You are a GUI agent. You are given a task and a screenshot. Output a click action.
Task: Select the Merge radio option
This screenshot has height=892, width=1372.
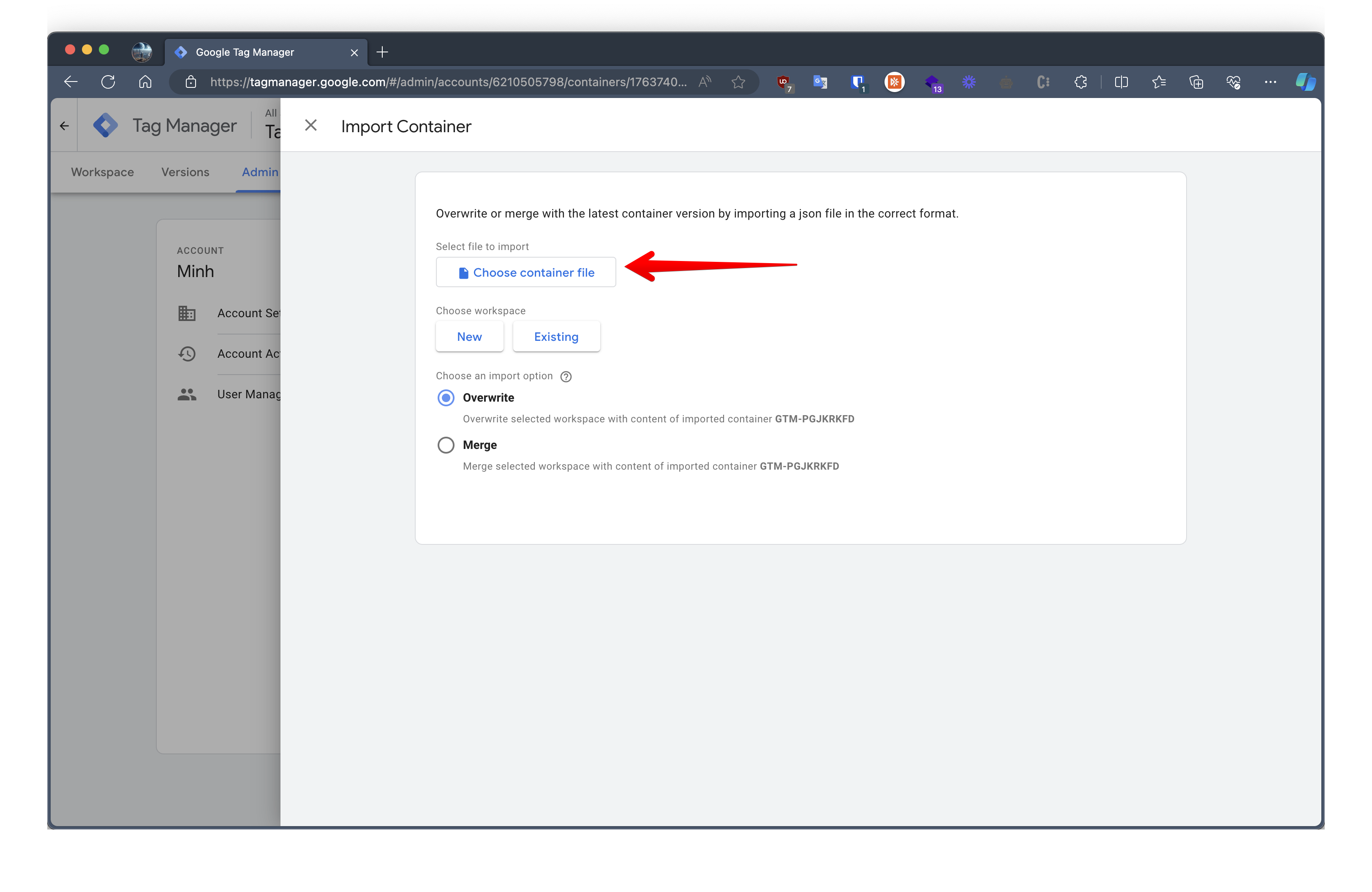(446, 445)
